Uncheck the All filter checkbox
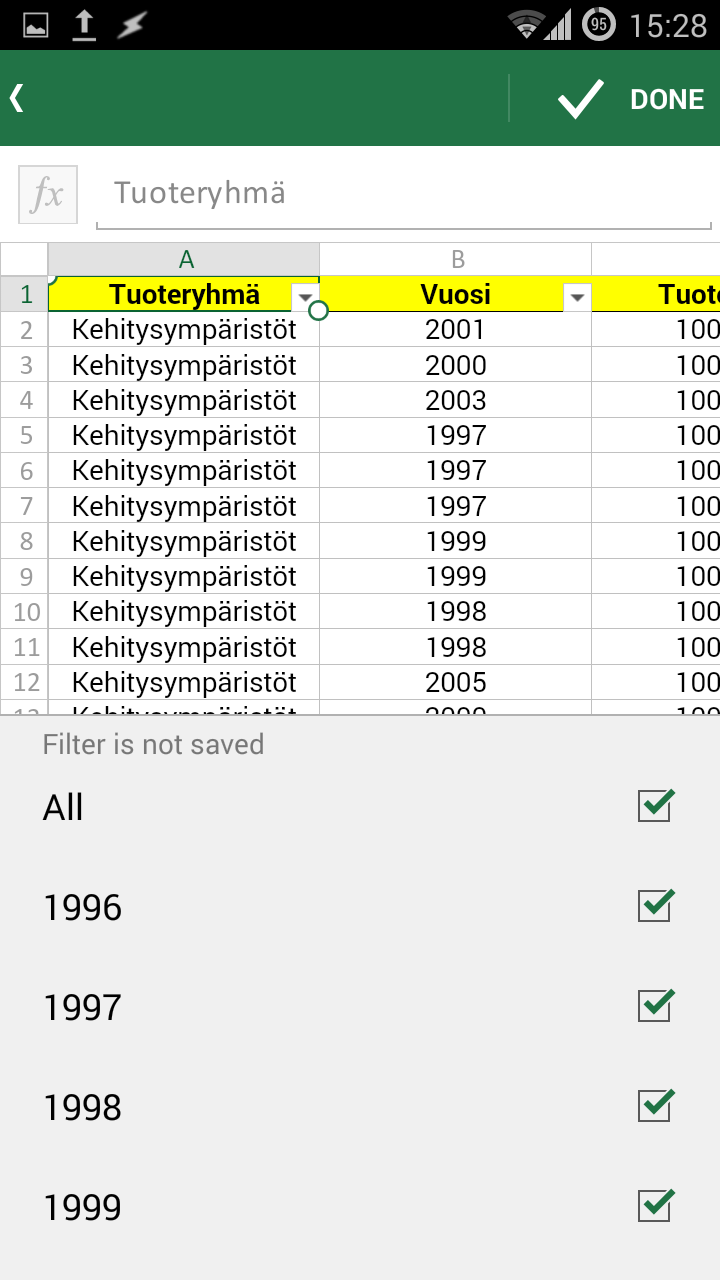 [x=655, y=806]
